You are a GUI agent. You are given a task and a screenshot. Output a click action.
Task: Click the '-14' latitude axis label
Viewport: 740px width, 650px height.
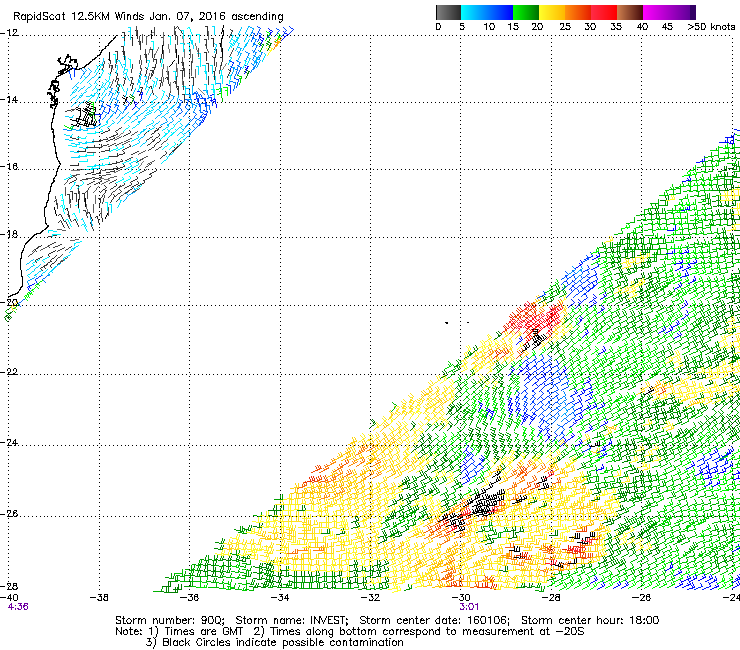9,100
